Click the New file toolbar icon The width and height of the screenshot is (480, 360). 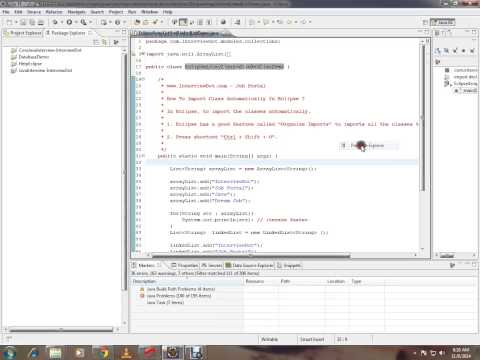(x=10, y=22)
